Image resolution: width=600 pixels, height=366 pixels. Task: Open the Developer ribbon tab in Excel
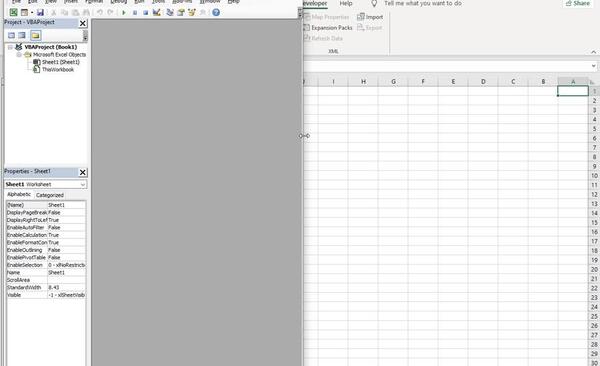click(x=315, y=3)
